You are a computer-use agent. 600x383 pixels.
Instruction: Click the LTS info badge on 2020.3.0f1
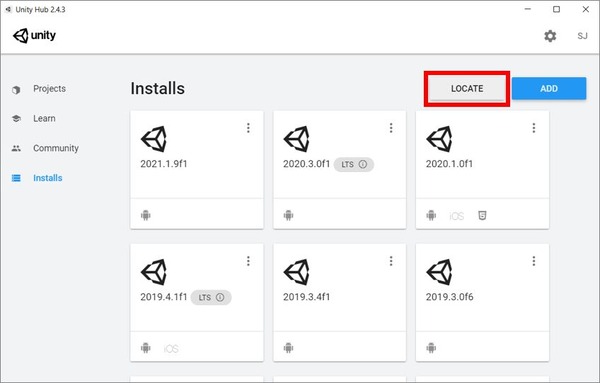pos(354,165)
